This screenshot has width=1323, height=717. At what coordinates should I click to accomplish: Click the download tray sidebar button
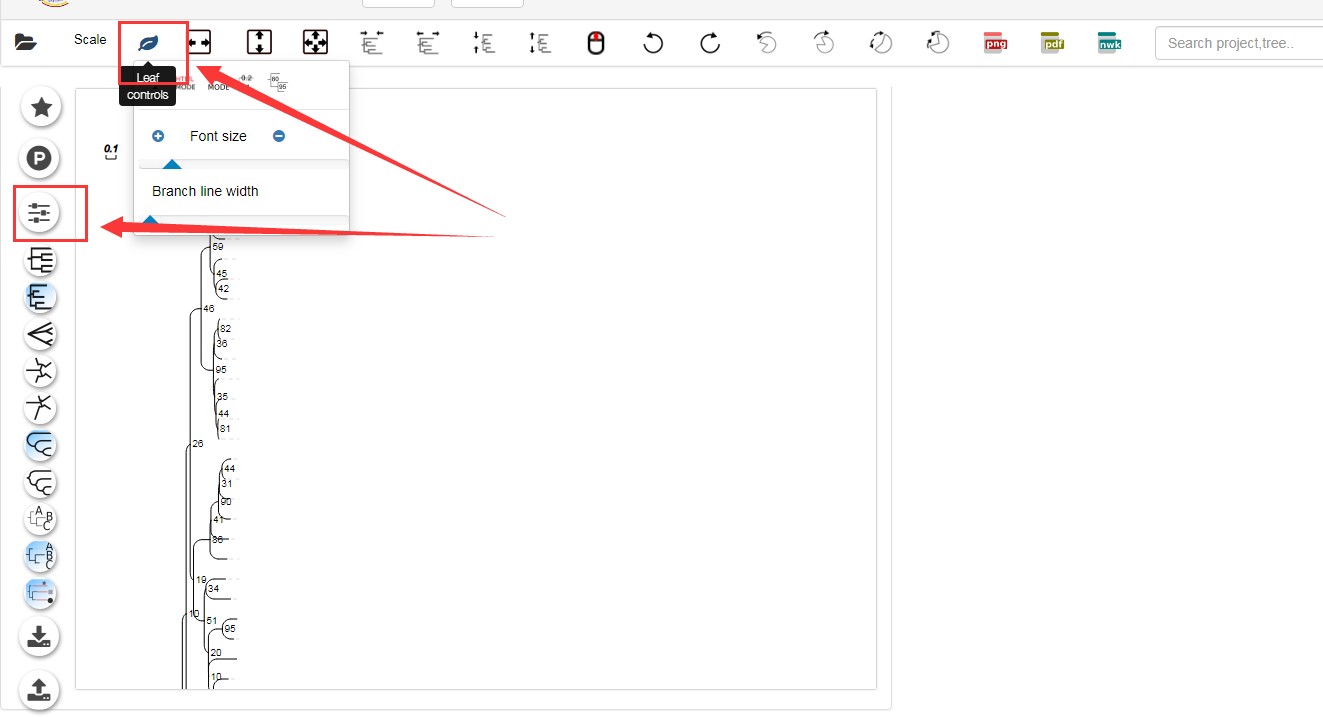click(x=40, y=636)
